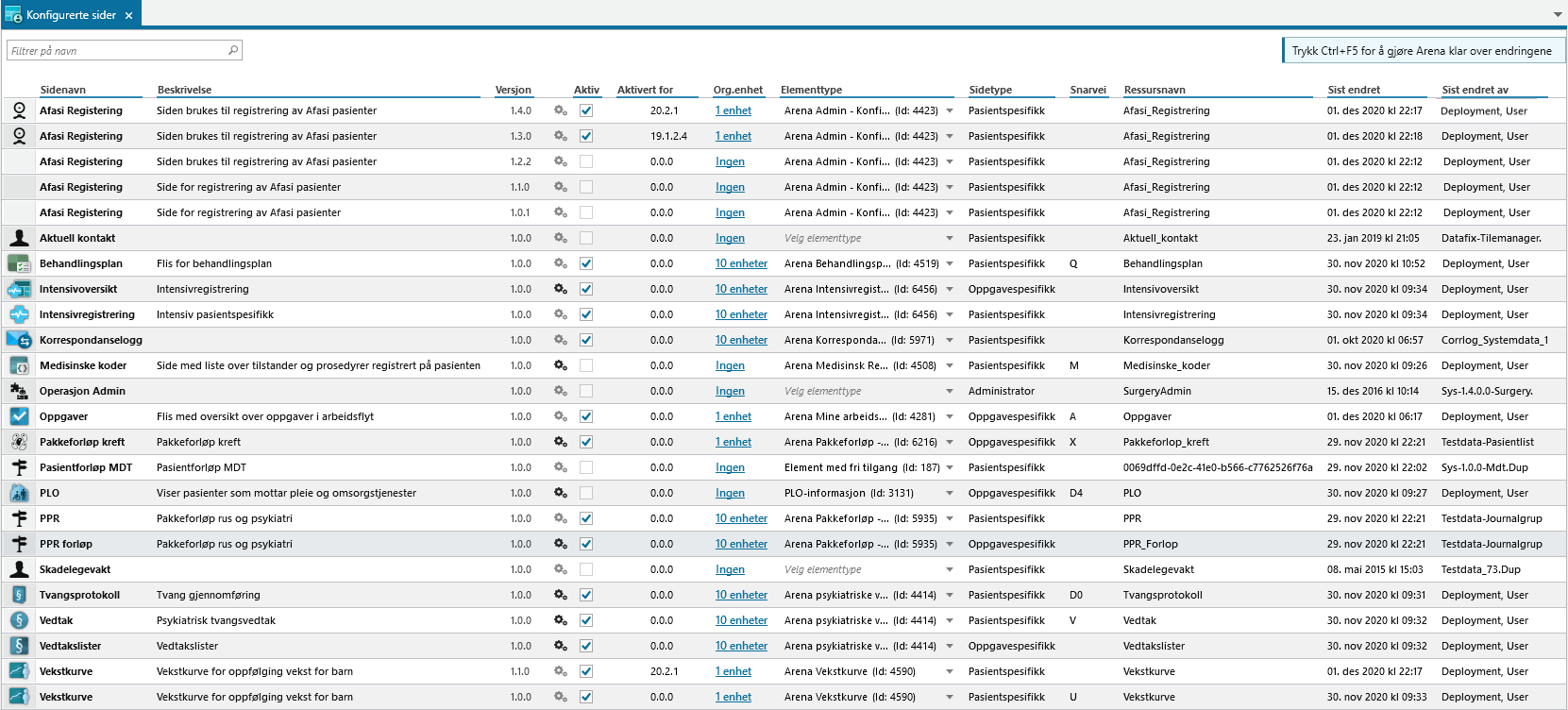Open settings gears for Intensivoversikt row

click(561, 289)
